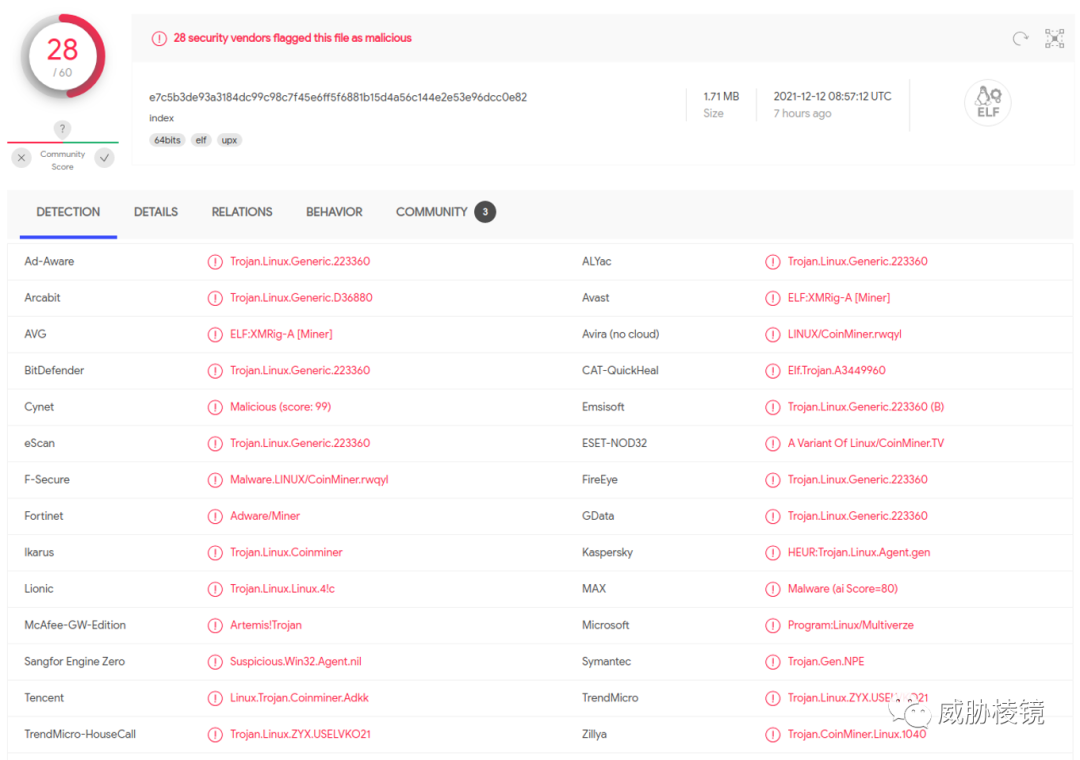The width and height of the screenshot is (1080, 760).
Task: Click the 28/60 detection score gauge
Action: (63, 57)
